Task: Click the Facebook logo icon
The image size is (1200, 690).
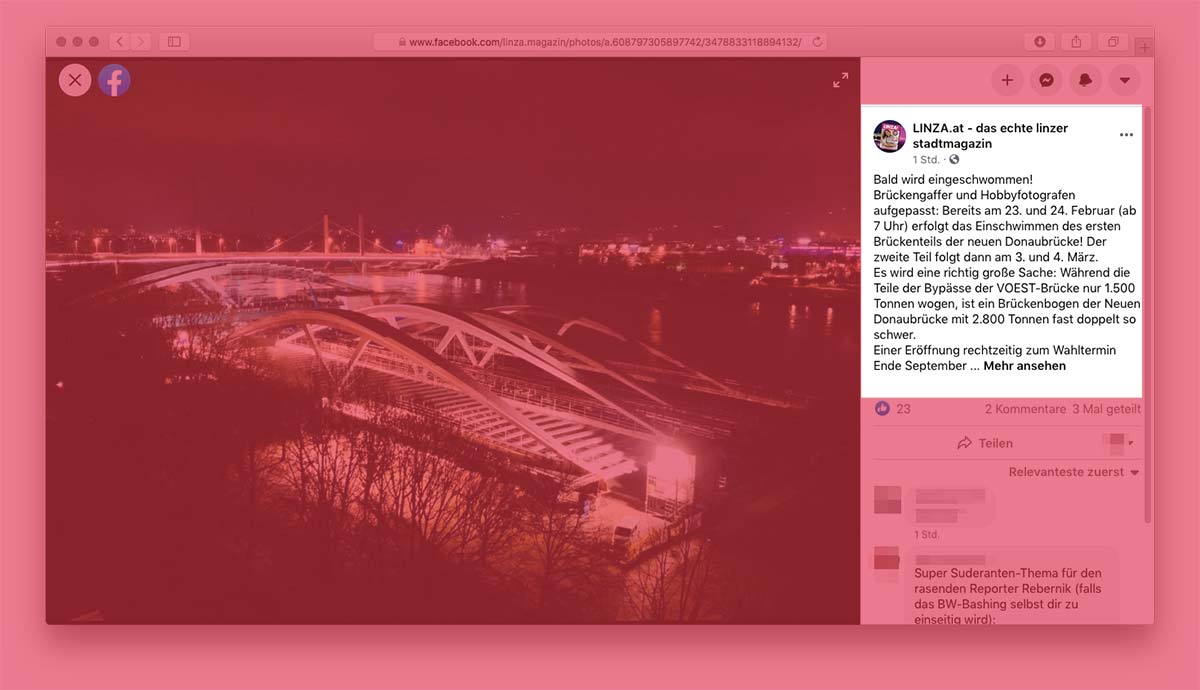Action: [x=114, y=80]
